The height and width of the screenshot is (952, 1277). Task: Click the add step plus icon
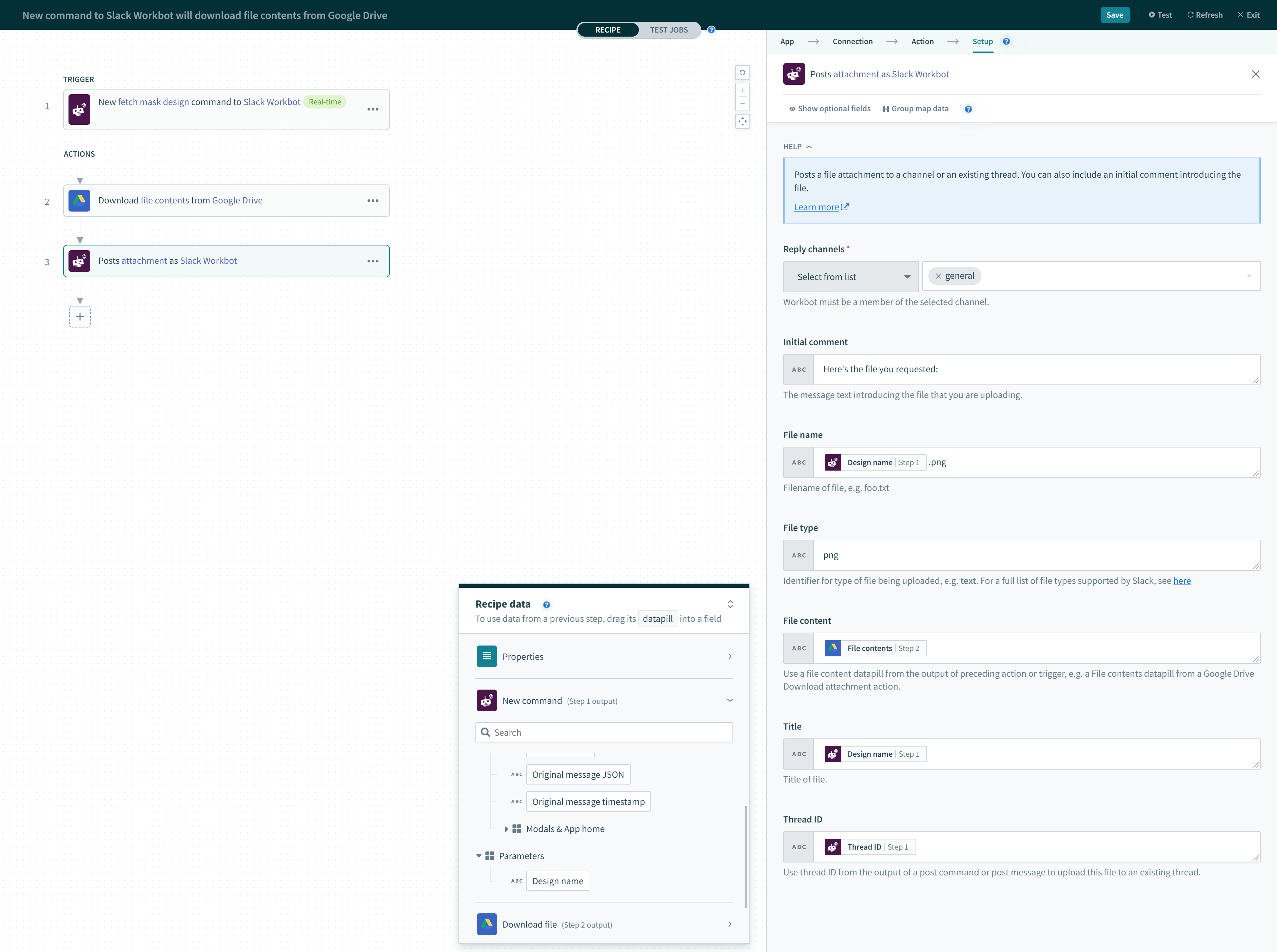coord(80,316)
